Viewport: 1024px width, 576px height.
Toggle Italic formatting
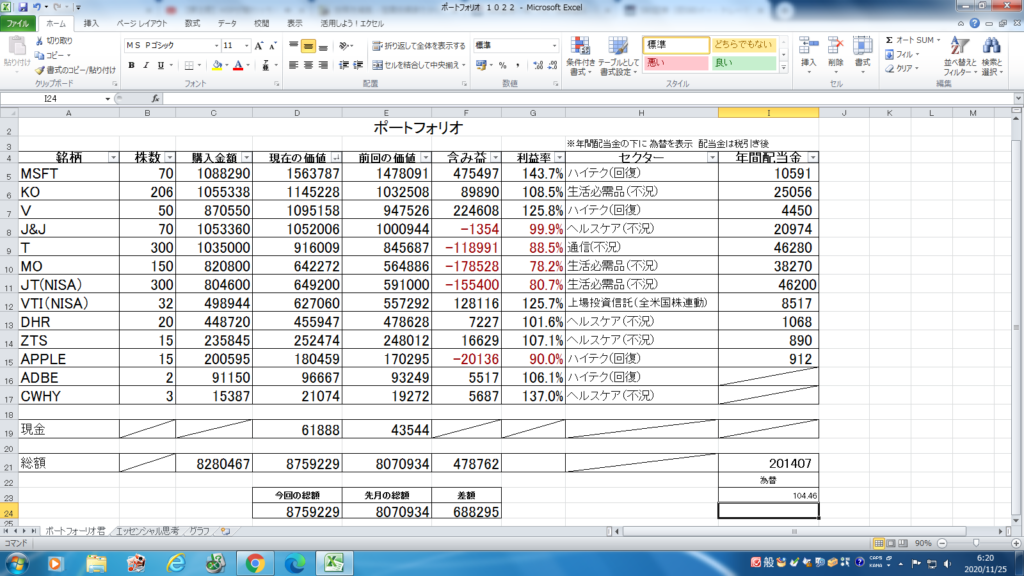(x=146, y=65)
